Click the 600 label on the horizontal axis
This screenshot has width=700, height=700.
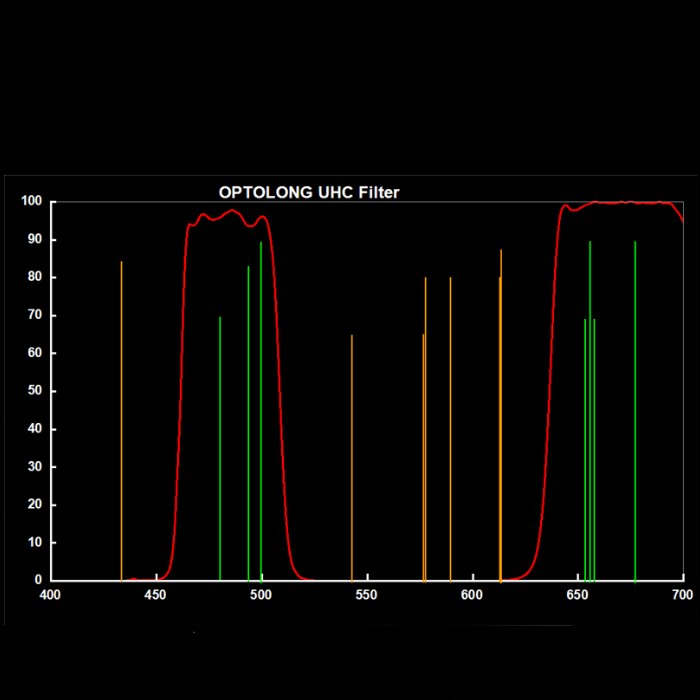472,595
